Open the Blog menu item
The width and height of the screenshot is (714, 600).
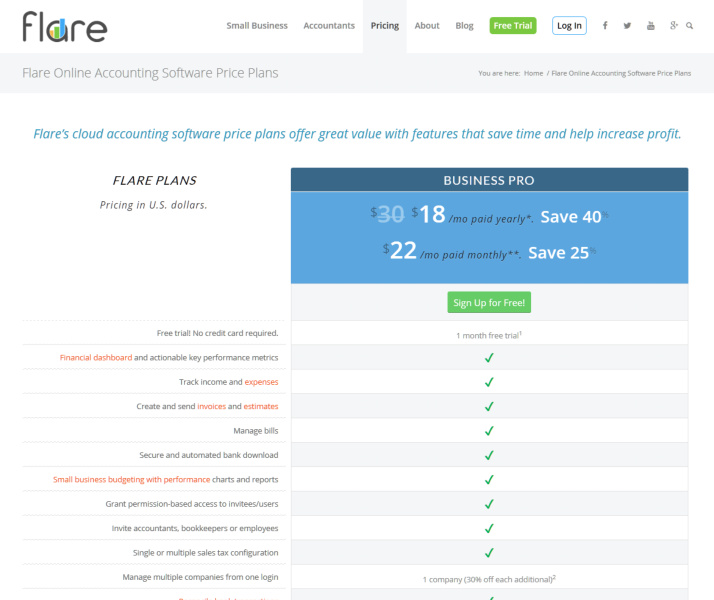(x=464, y=25)
